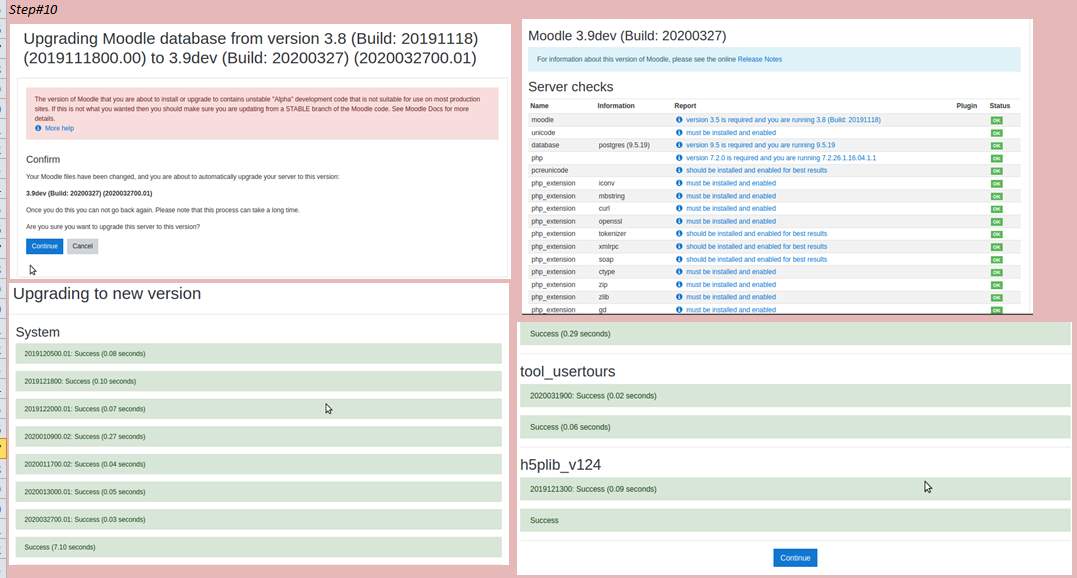Open pcreunicode's 'should be installed' report link

click(x=756, y=170)
